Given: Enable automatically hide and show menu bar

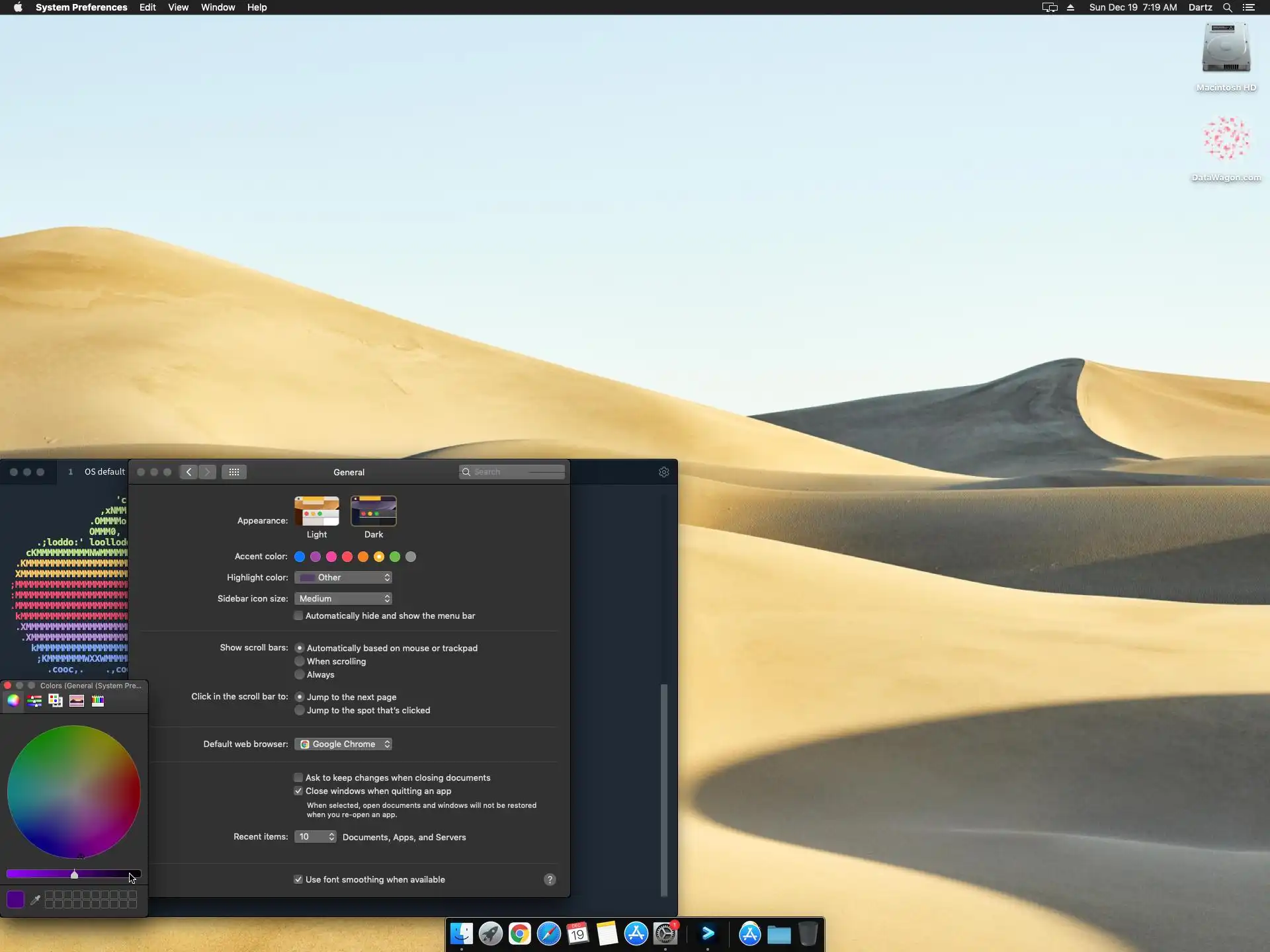Looking at the screenshot, I should coord(298,616).
